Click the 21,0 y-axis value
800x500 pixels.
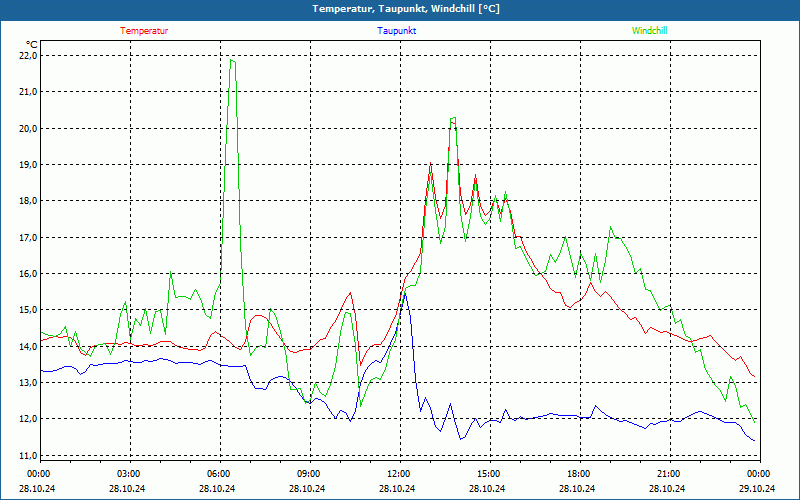28,92
